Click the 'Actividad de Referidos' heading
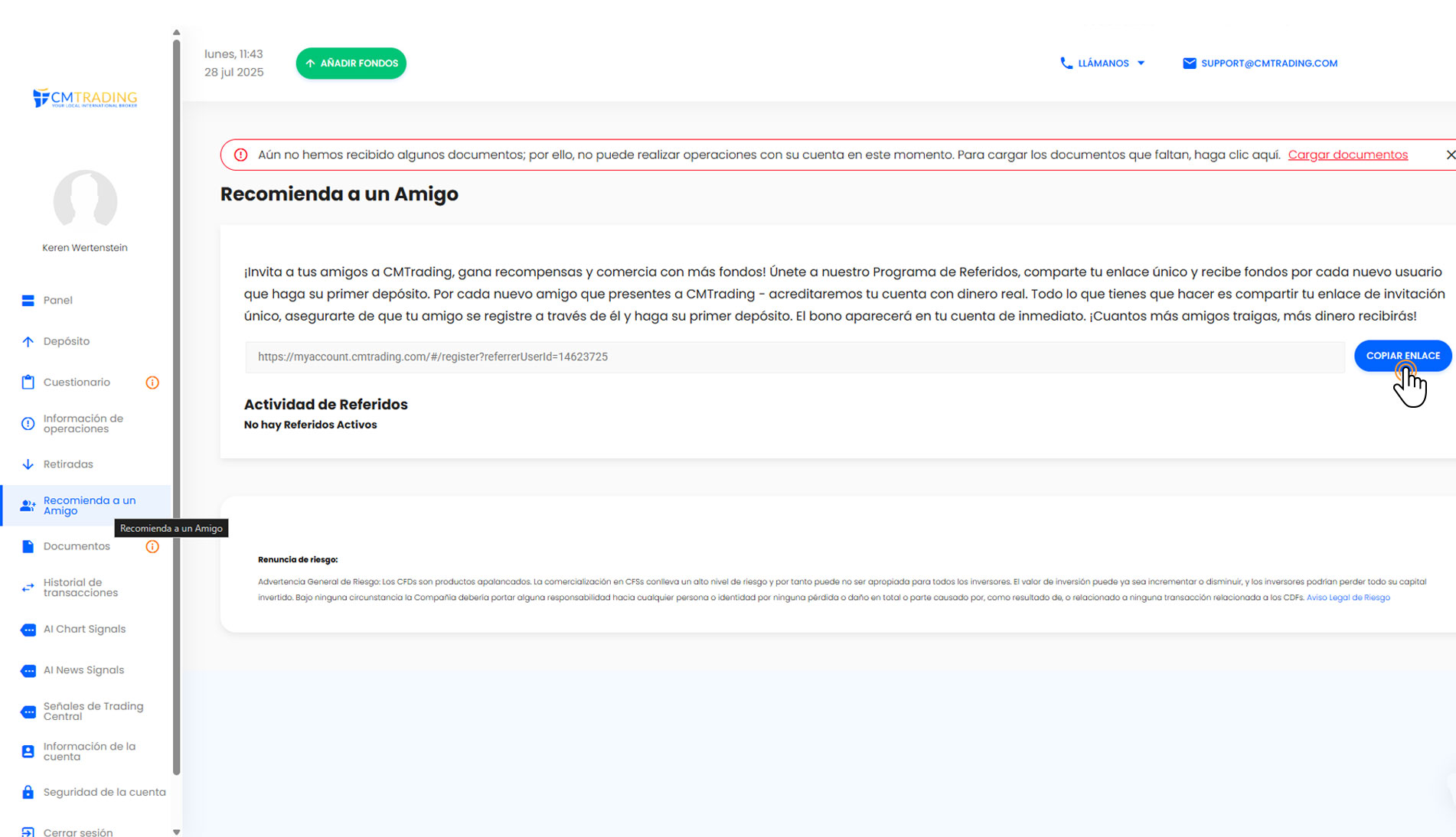The width and height of the screenshot is (1456, 837). [325, 405]
